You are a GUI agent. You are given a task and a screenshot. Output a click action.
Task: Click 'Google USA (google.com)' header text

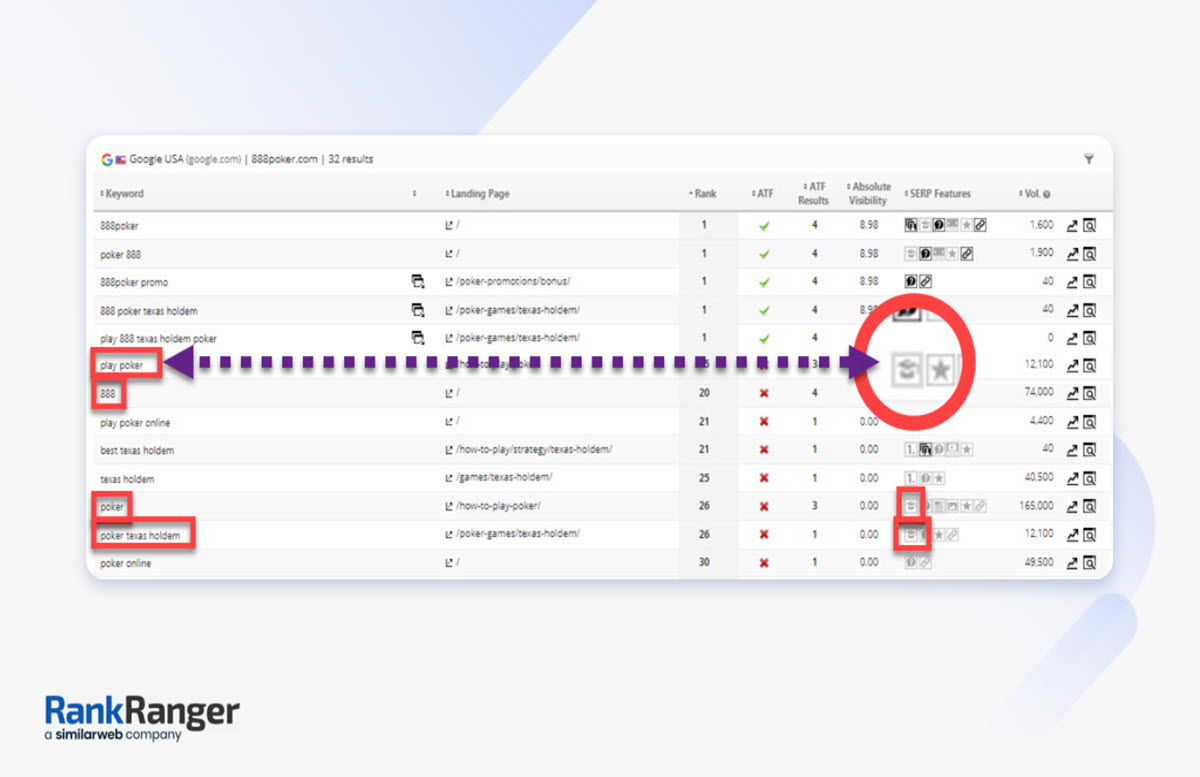(186, 159)
